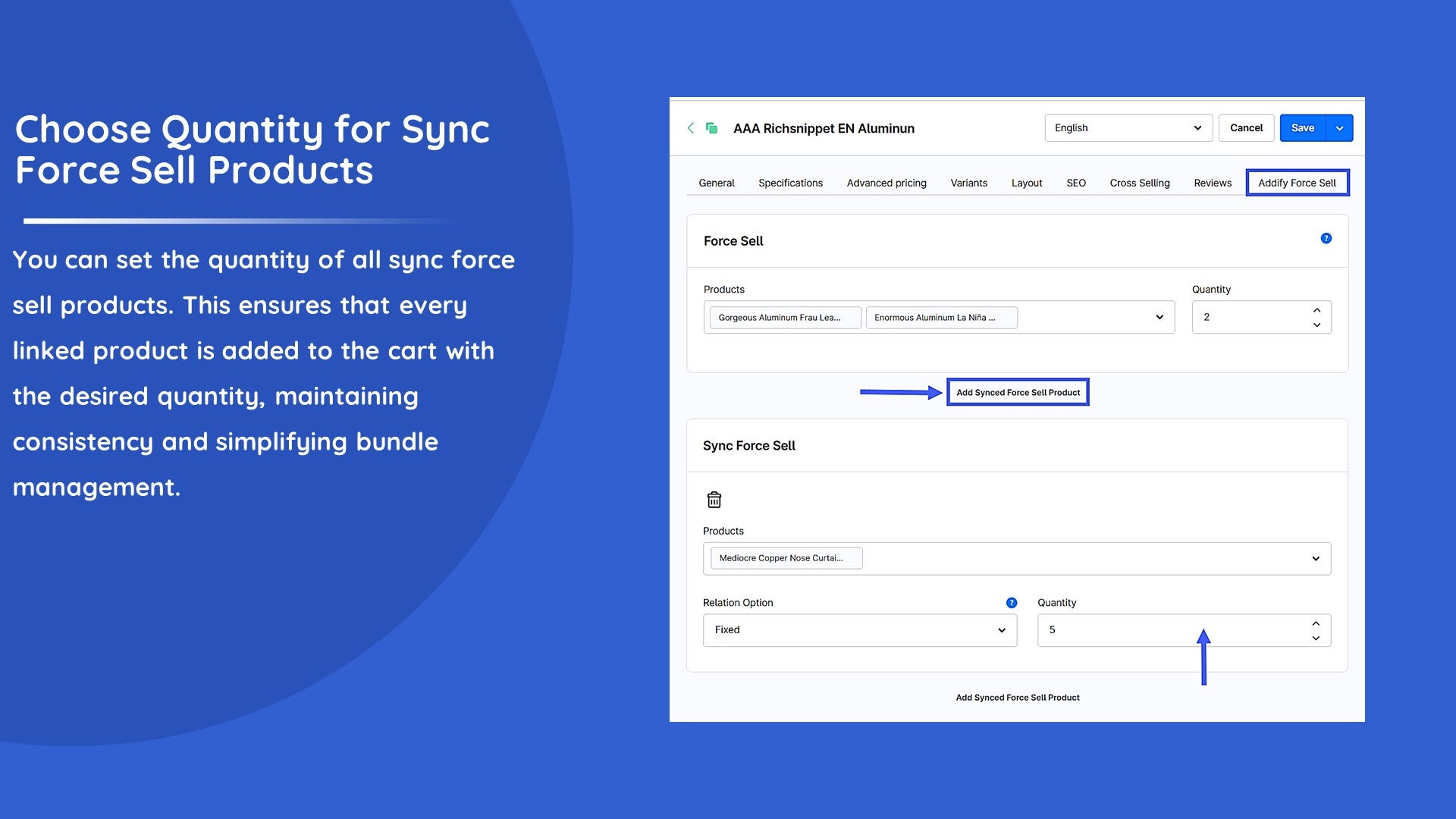Decrease Force Sell quantity with down arrow
Image resolution: width=1456 pixels, height=819 pixels.
click(x=1316, y=325)
